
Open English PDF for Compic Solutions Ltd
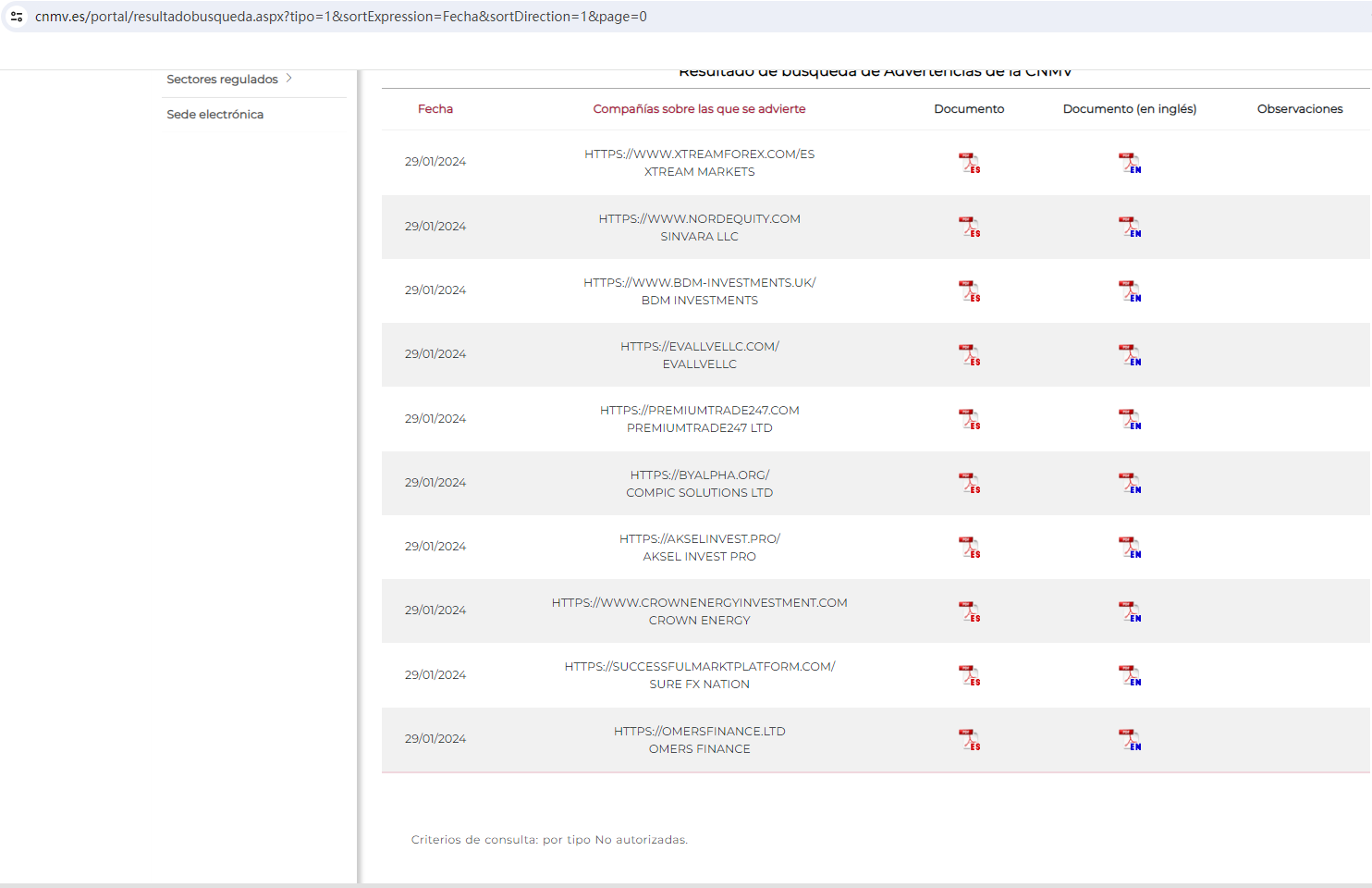coord(1129,483)
